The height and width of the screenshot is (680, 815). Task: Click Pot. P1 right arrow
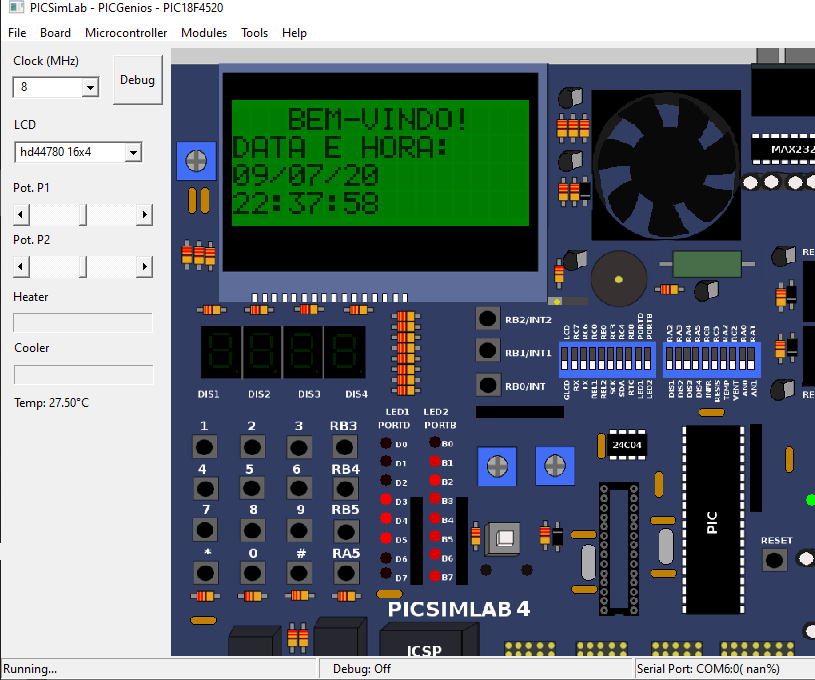click(x=144, y=215)
